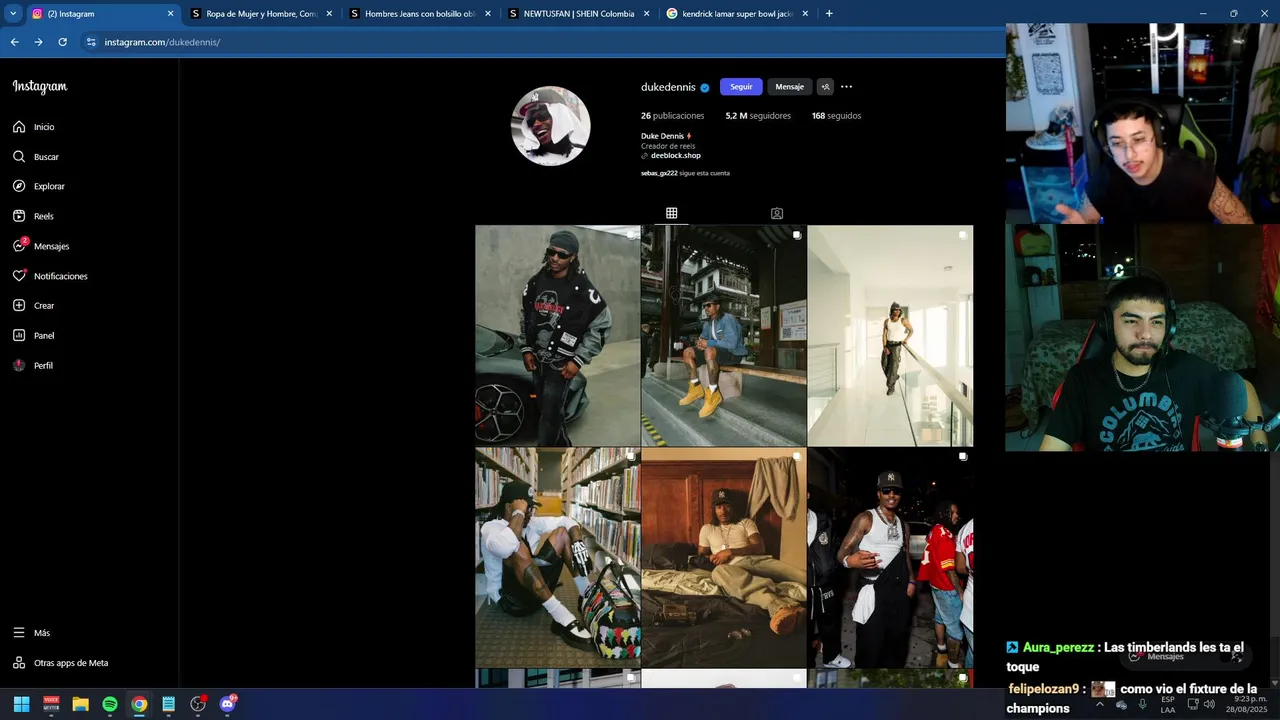The width and height of the screenshot is (1280, 720).
Task: Open the yellow Timberland boots post
Action: coord(723,335)
